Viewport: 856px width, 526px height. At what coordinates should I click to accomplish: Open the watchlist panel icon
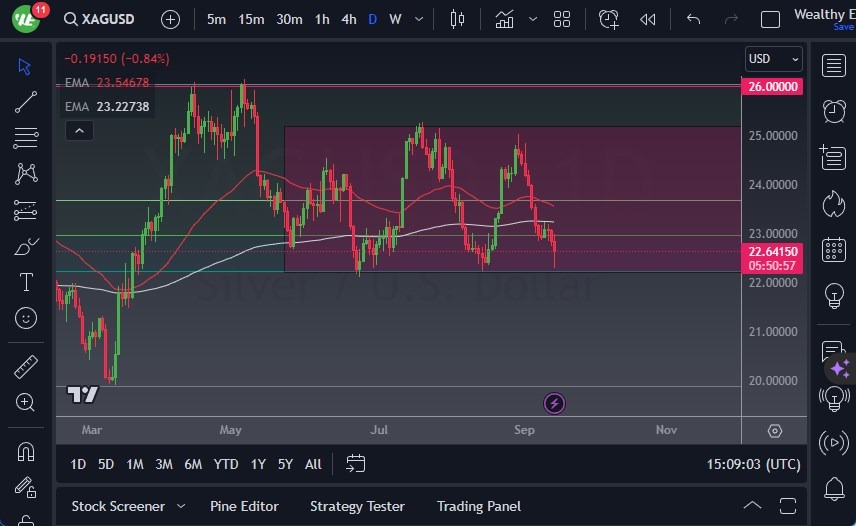pyautogui.click(x=834, y=66)
